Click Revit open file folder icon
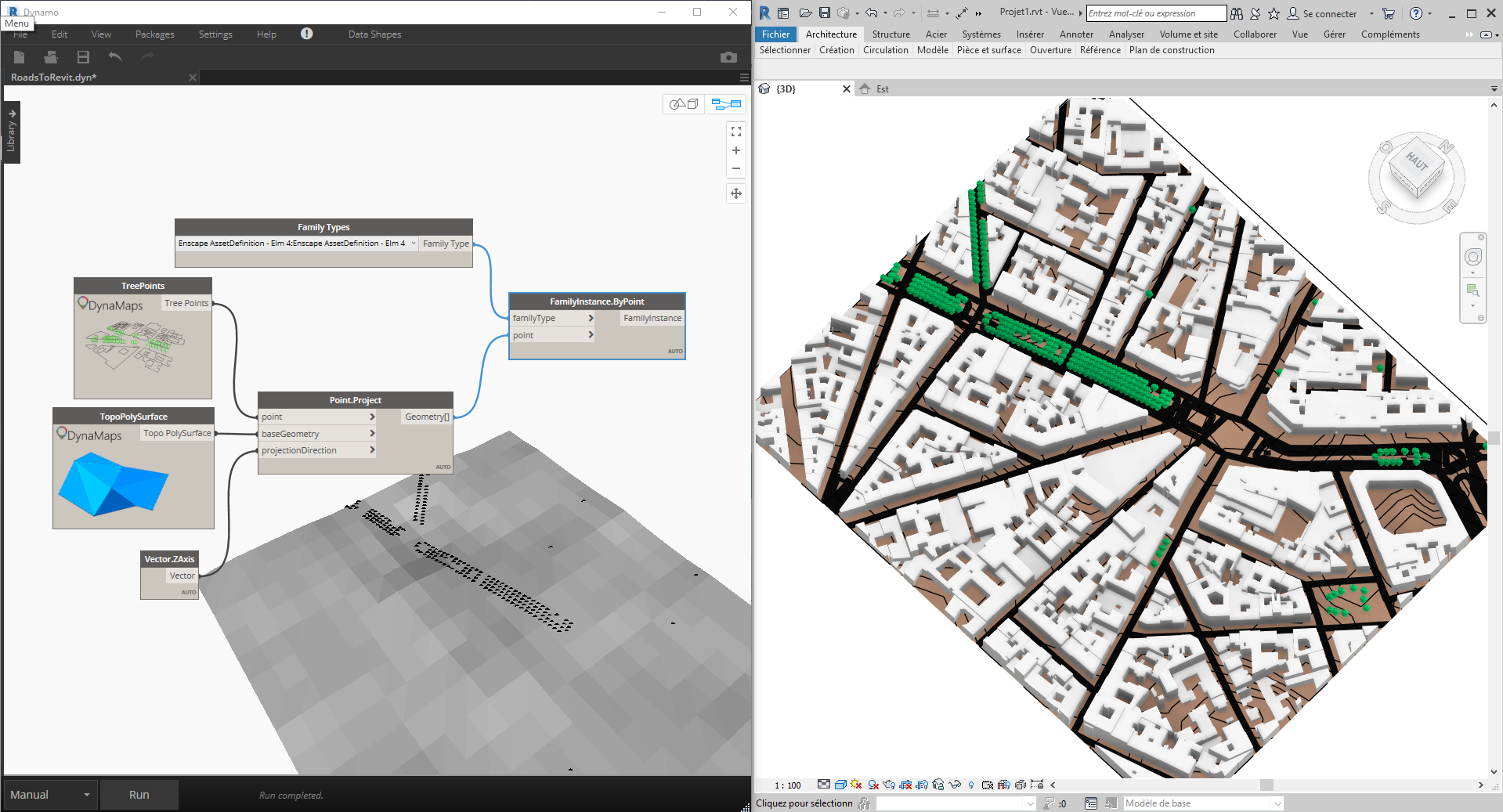The width and height of the screenshot is (1503, 812). [804, 13]
